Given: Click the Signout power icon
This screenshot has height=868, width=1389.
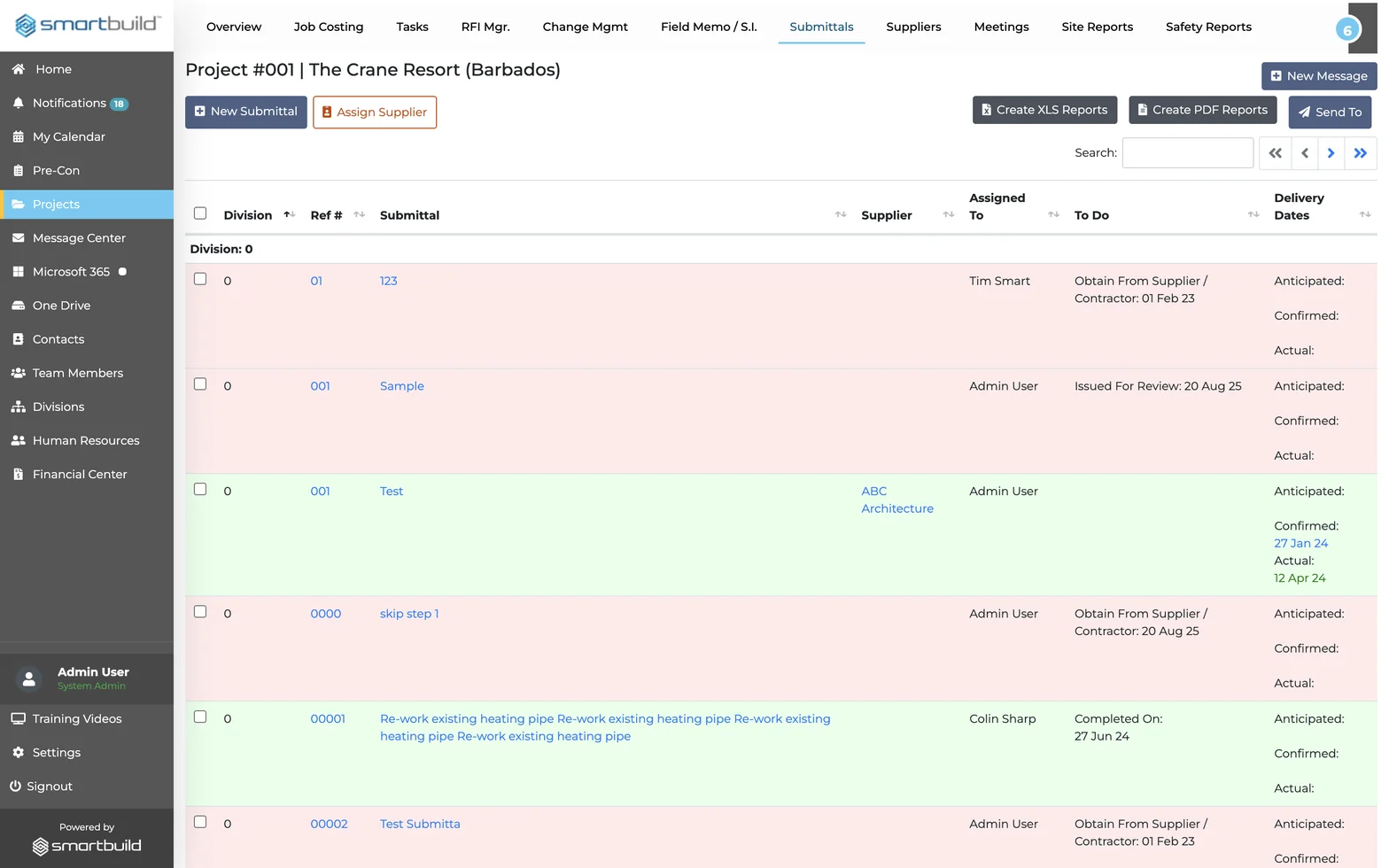Looking at the screenshot, I should tap(15, 786).
